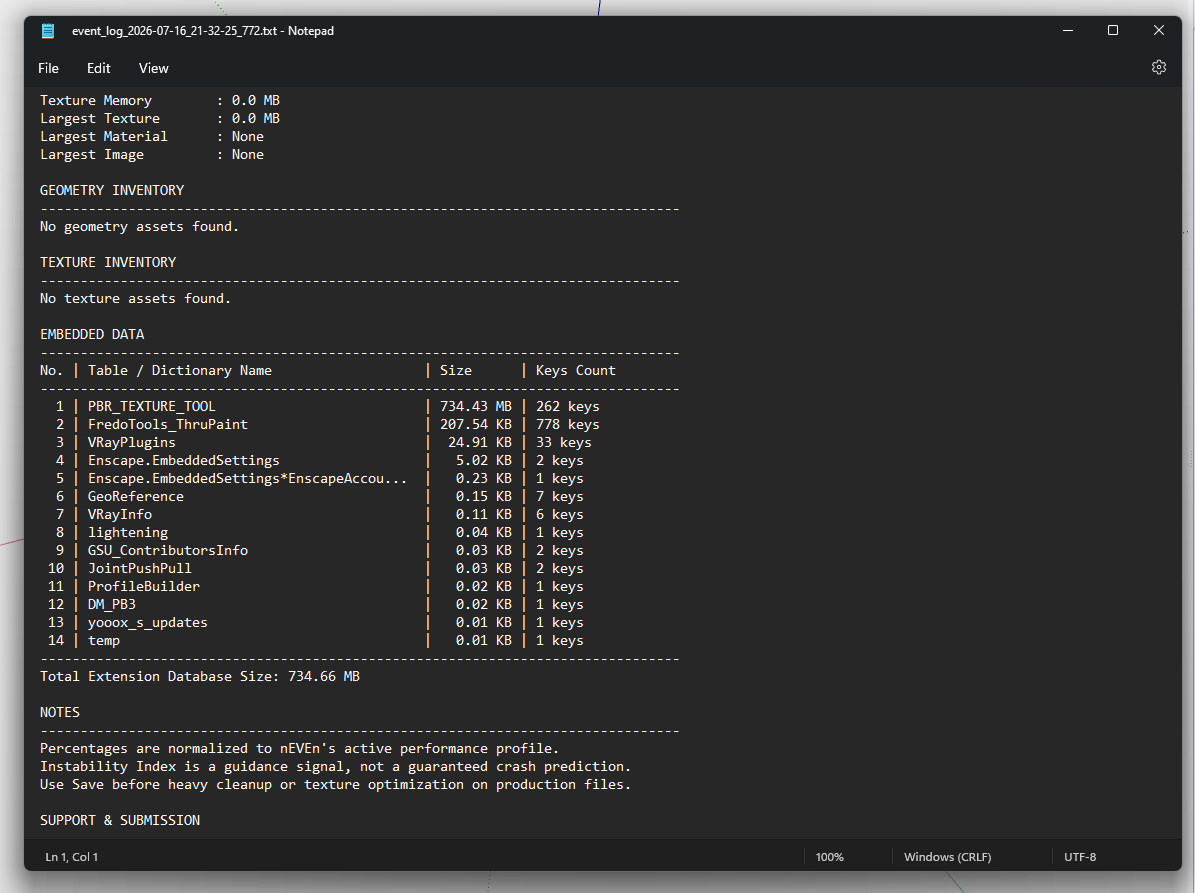This screenshot has width=1195, height=893.
Task: Click the VRayInfo entry
Action: [120, 514]
